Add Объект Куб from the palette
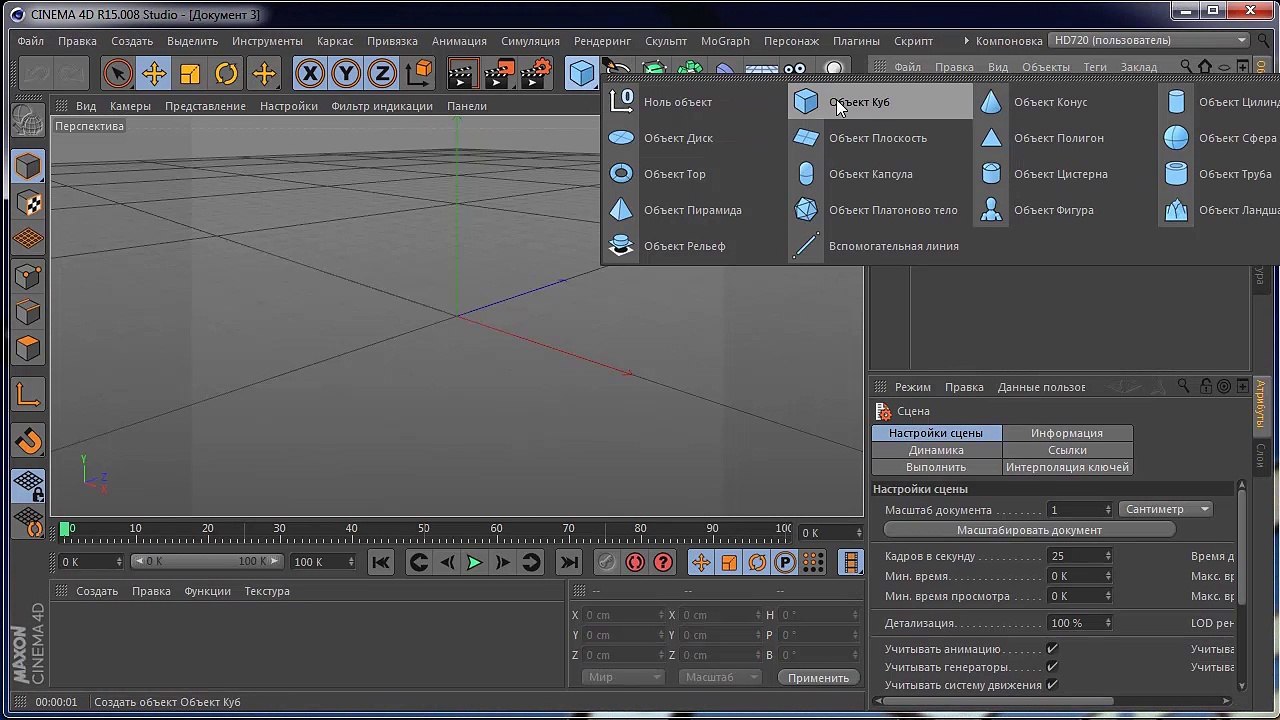Viewport: 1280px width, 720px height. coord(879,102)
